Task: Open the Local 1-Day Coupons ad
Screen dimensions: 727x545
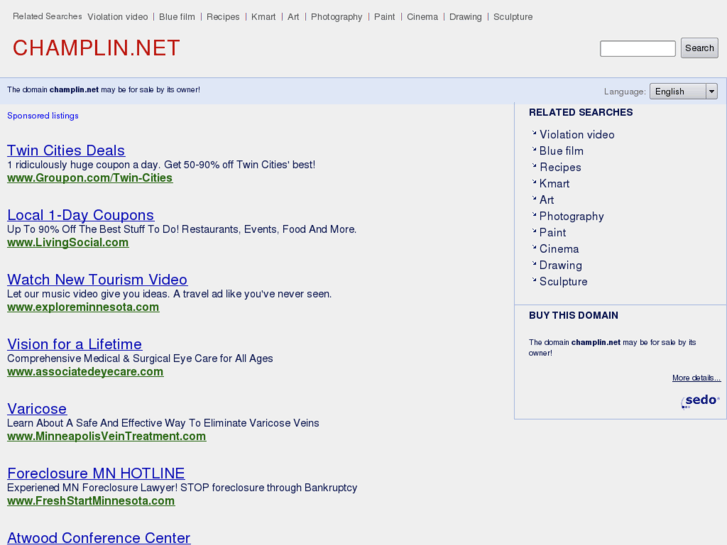Action: [81, 215]
